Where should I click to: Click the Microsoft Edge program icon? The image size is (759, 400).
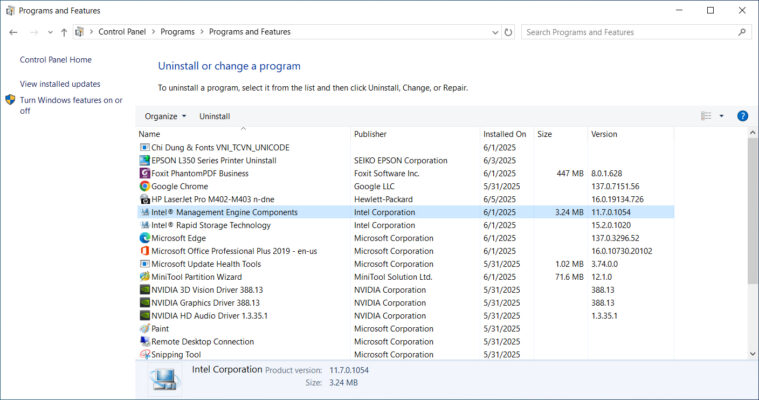pyautogui.click(x=145, y=238)
